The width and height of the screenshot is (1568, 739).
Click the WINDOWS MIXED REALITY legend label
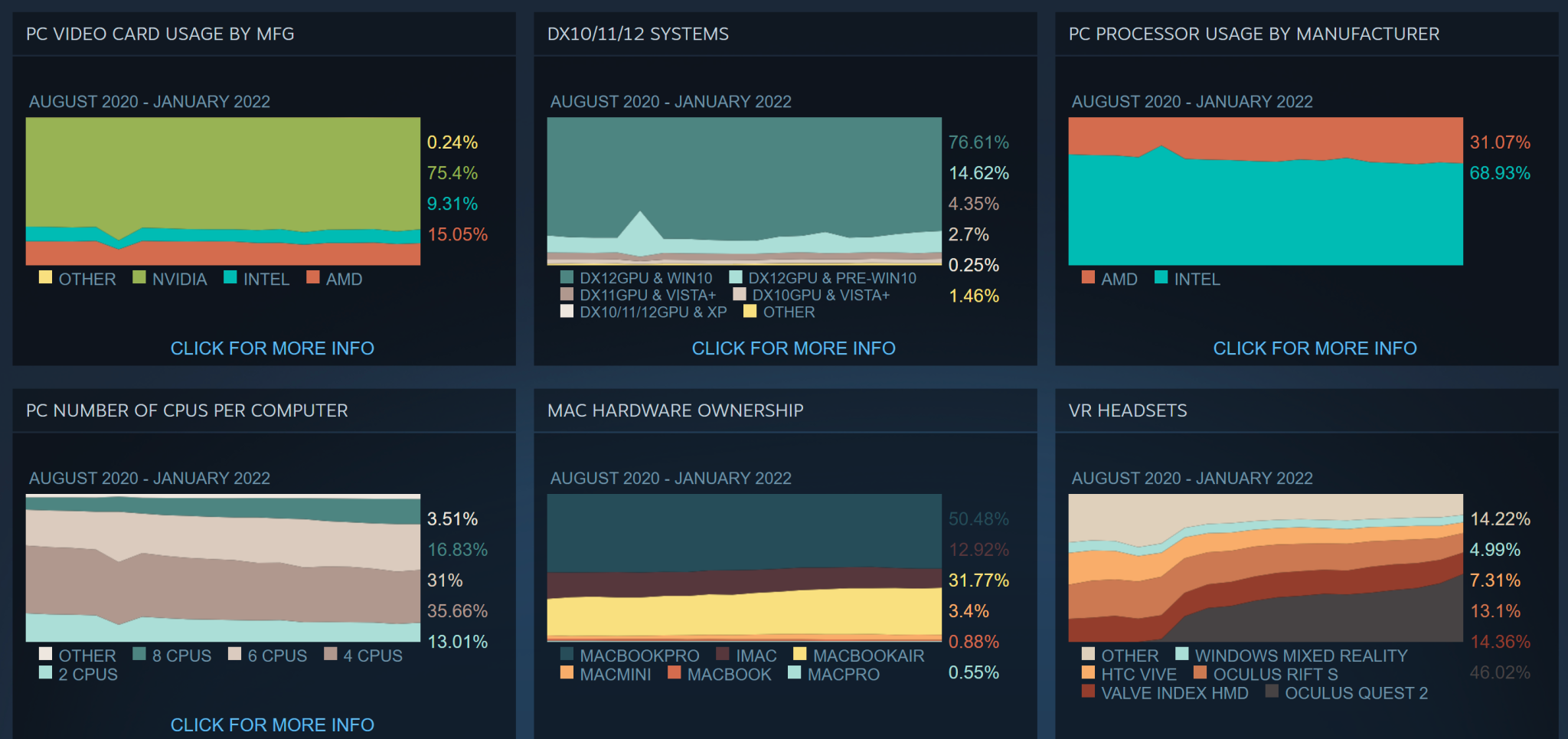1301,656
